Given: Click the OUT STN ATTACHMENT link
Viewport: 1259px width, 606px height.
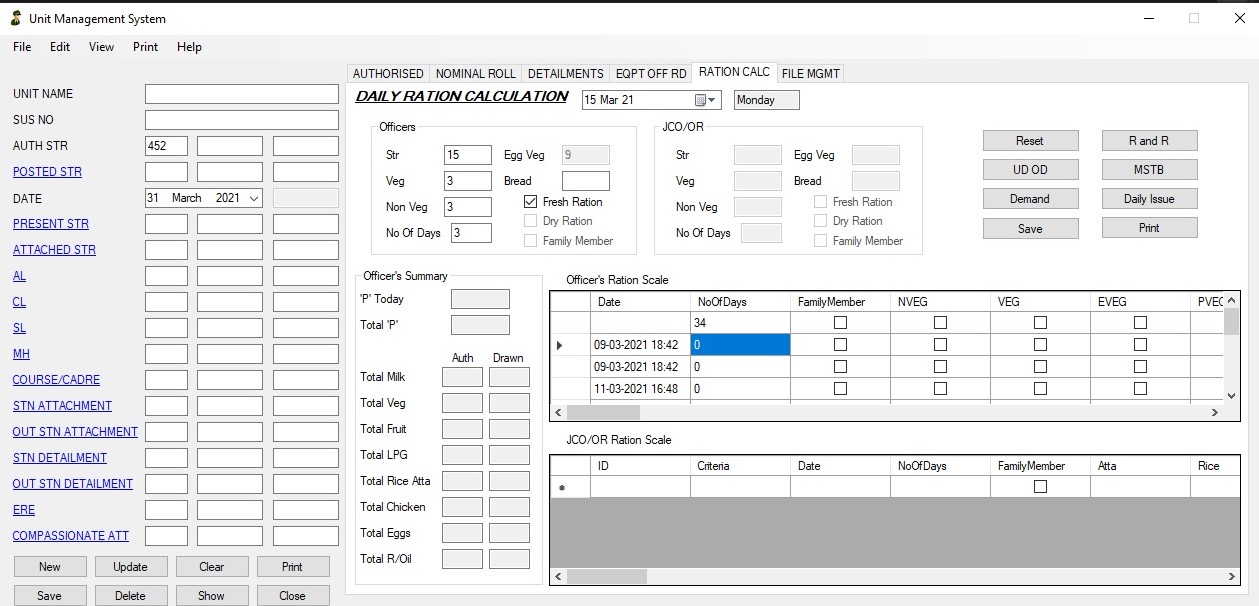Looking at the screenshot, I should coord(75,432).
